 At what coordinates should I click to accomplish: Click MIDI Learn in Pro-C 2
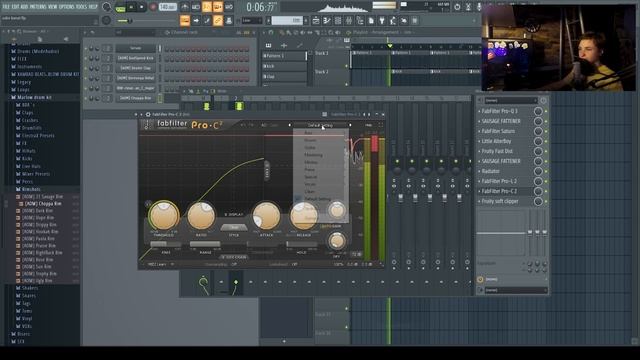click(x=156, y=264)
